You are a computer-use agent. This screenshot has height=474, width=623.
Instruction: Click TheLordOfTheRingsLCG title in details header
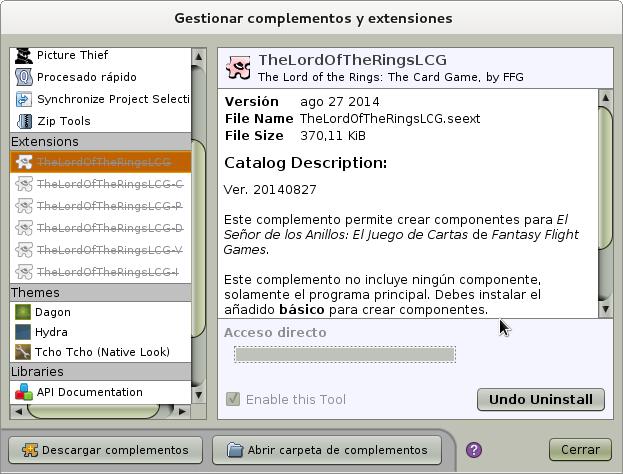pos(352,60)
